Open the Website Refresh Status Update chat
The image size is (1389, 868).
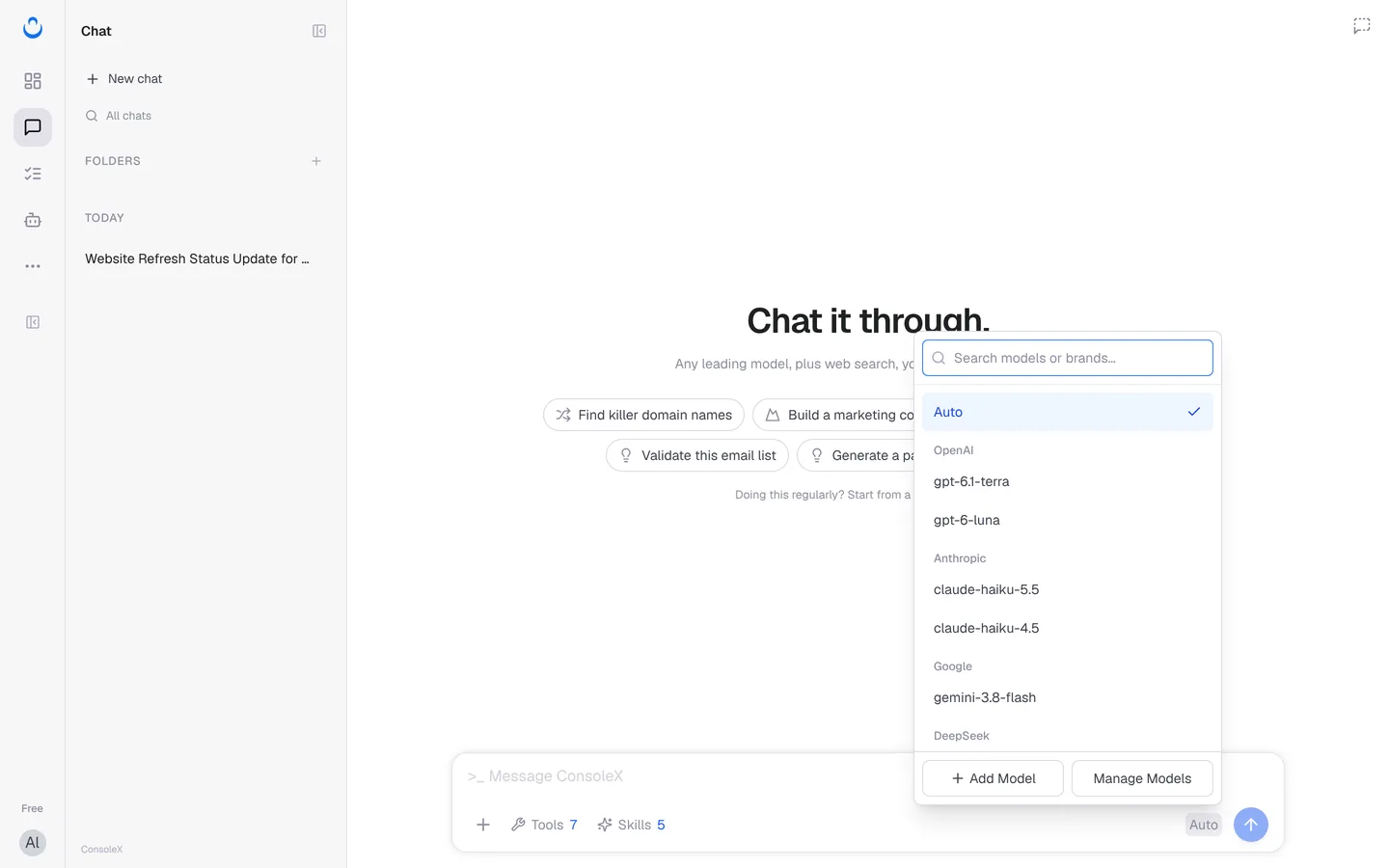[x=198, y=258]
